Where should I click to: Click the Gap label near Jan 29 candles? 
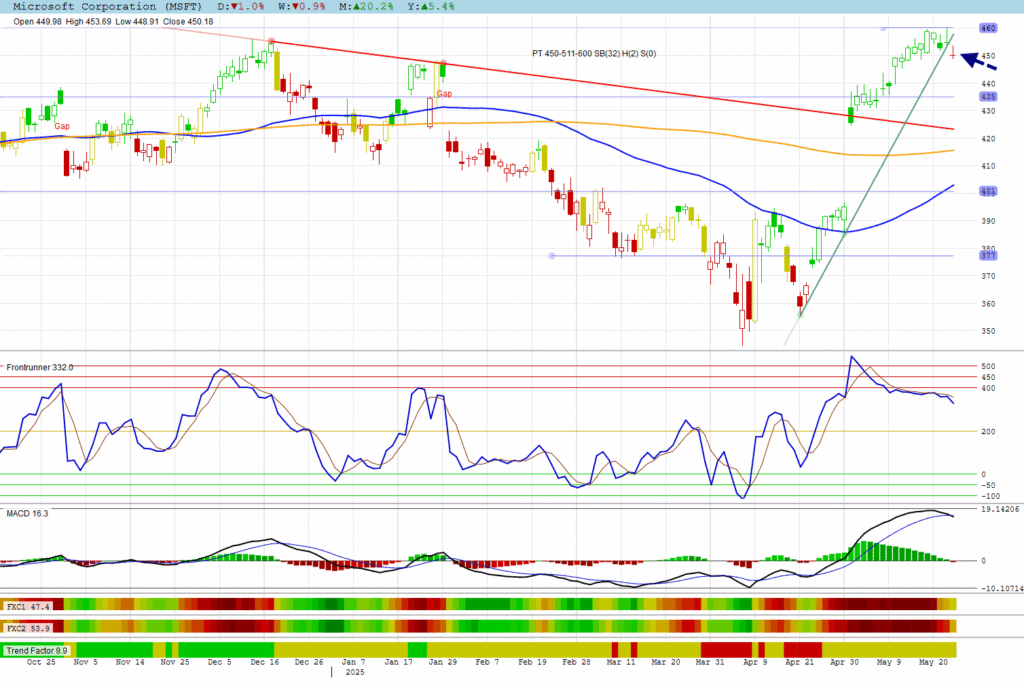coord(444,94)
